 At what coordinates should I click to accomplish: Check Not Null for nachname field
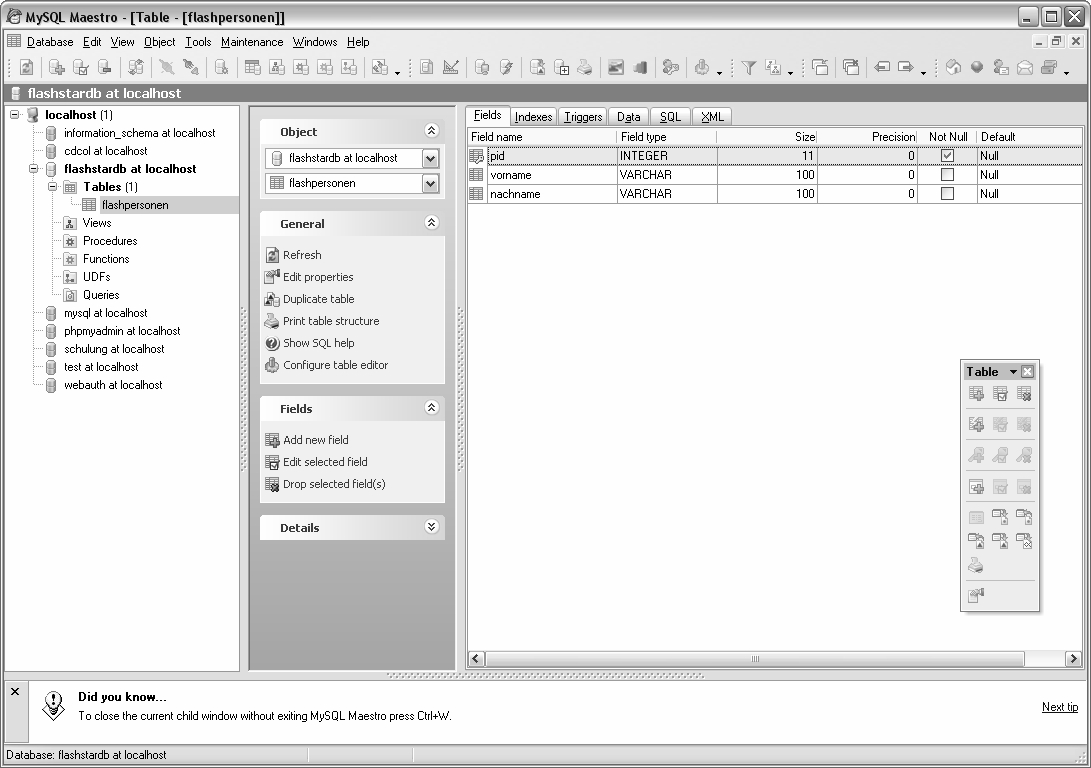947,194
